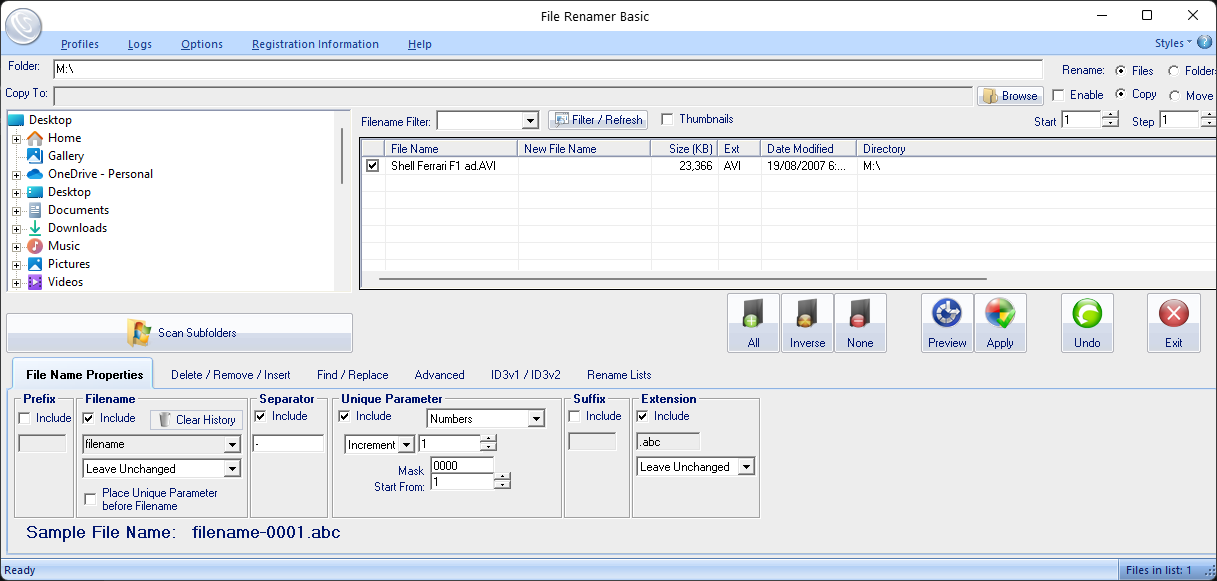The width and height of the screenshot is (1217, 581).
Task: Switch to the ID3v1 / ID3v2 tab
Action: point(526,375)
